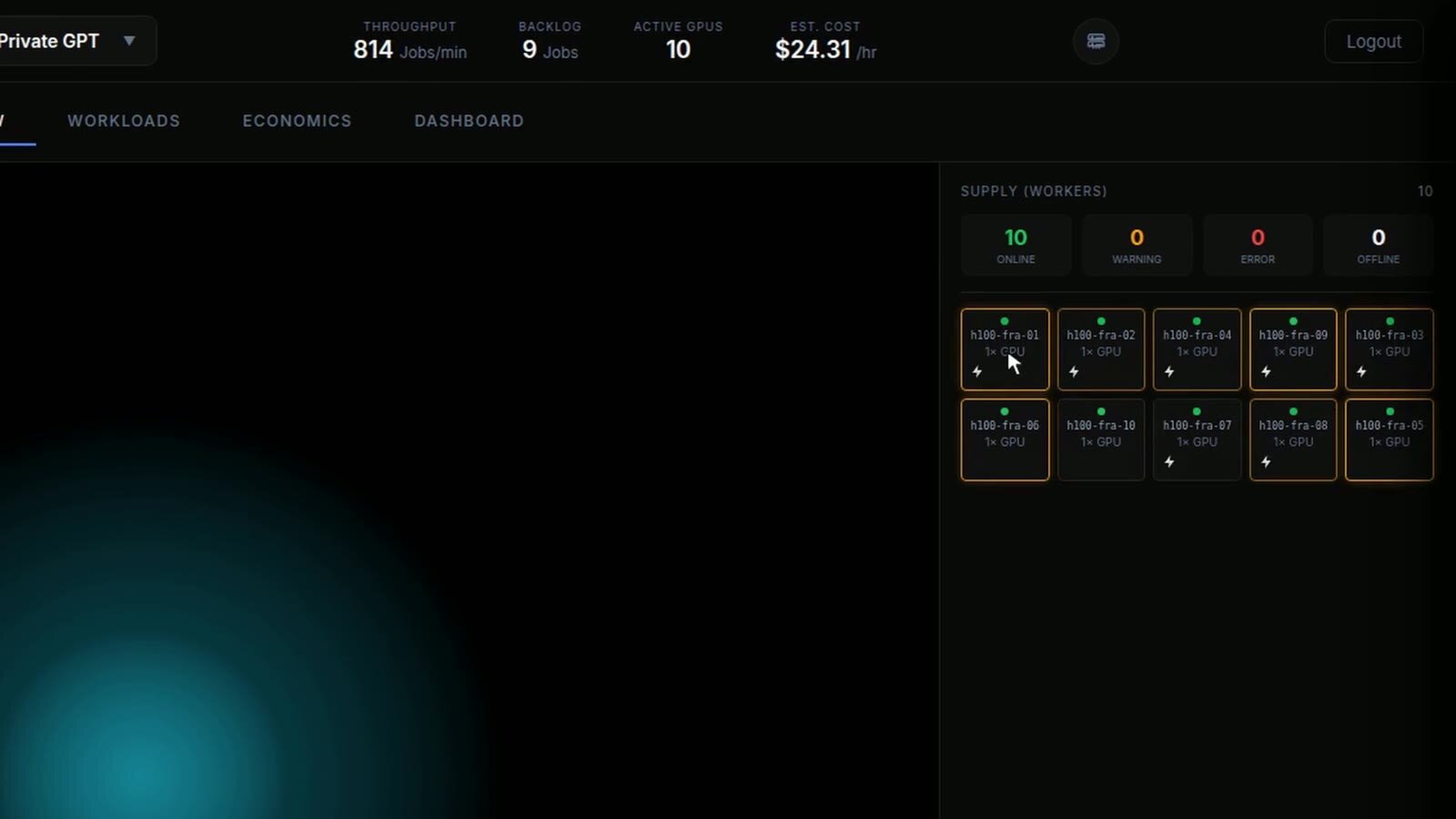Click the green status dot on h100-fra-10
This screenshot has width=1456, height=819.
point(1101,411)
